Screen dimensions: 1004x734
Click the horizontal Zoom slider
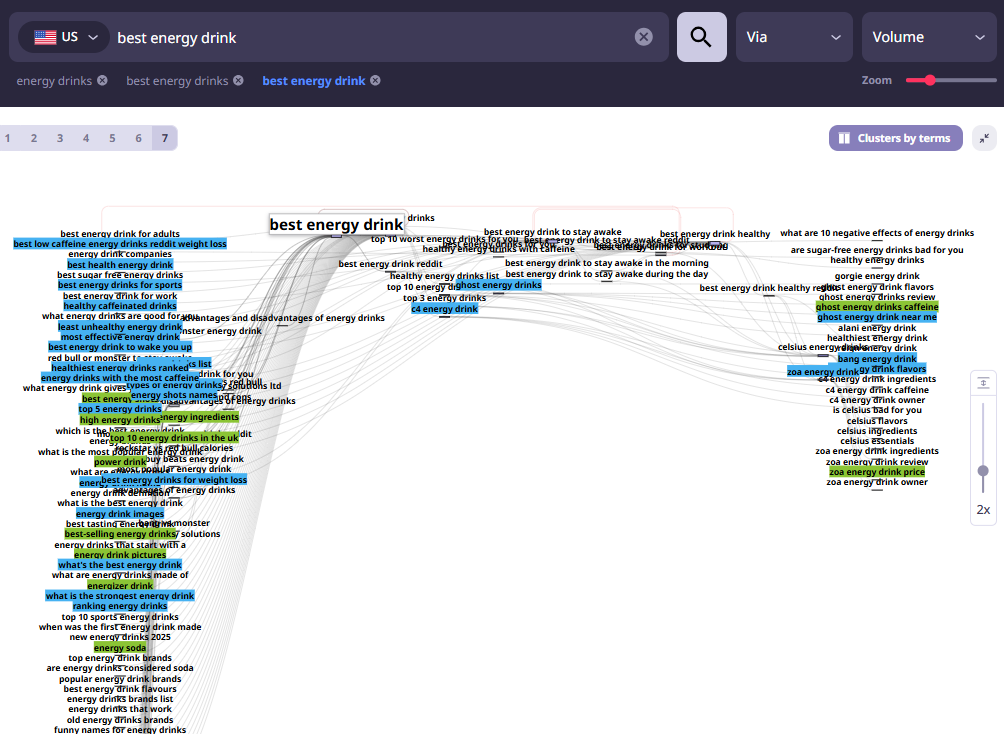[x=950, y=80]
